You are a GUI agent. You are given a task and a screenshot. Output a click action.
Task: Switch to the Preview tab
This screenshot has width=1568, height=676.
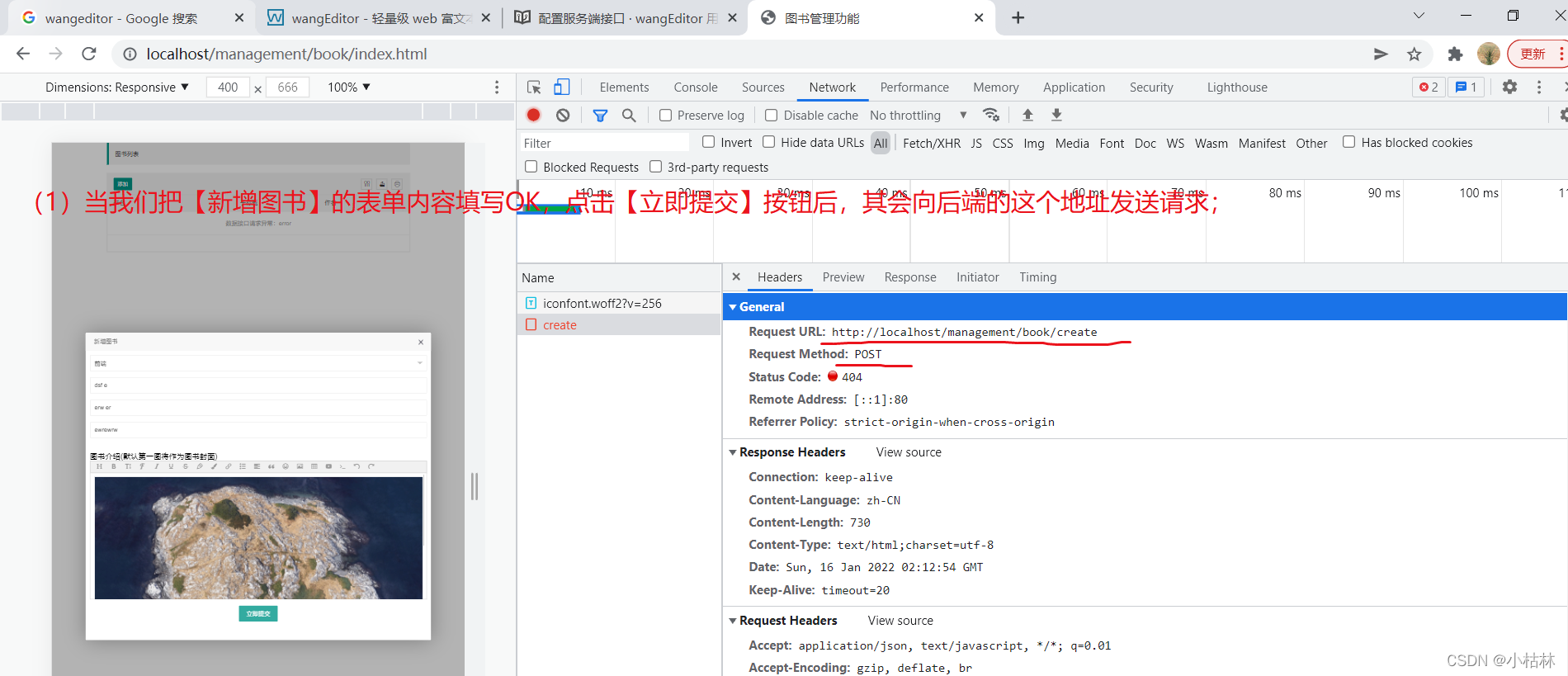tap(843, 277)
